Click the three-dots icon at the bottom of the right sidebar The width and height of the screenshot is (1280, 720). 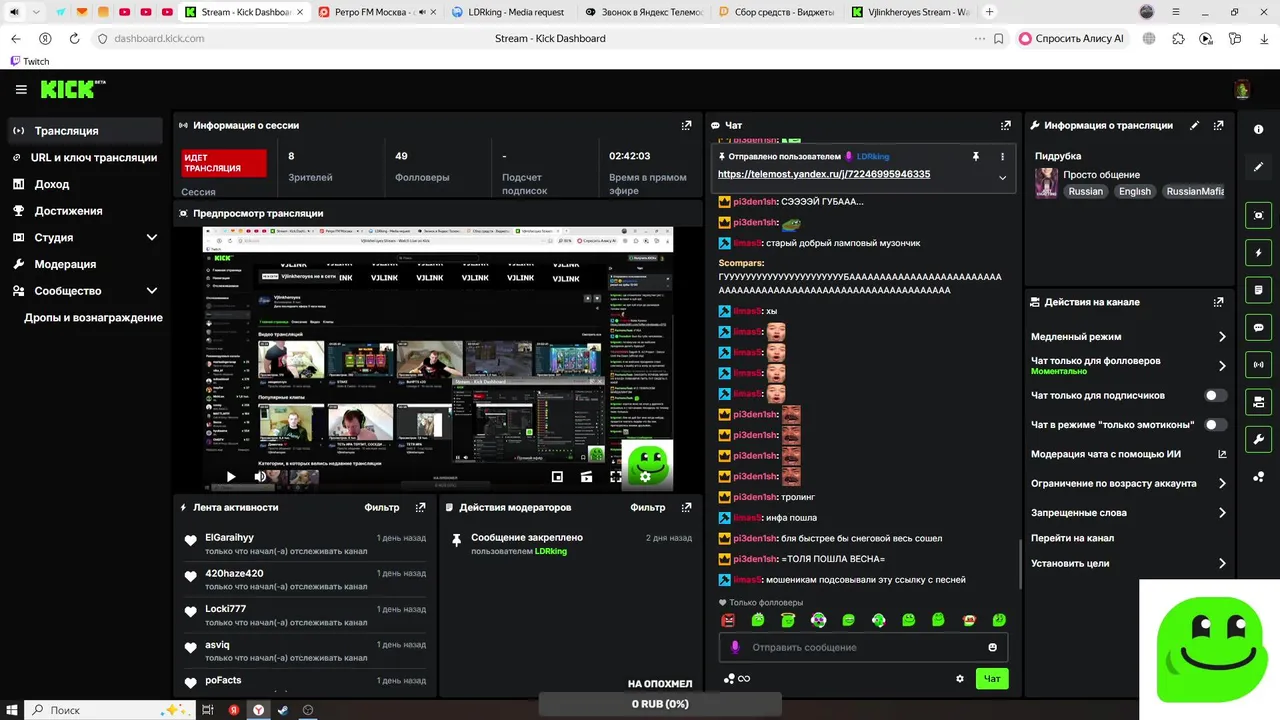[1258, 477]
